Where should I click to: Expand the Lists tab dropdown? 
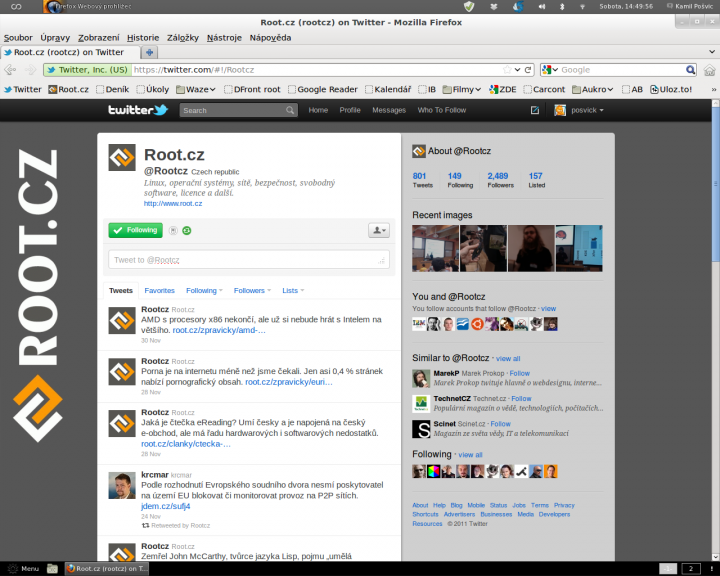coord(293,290)
